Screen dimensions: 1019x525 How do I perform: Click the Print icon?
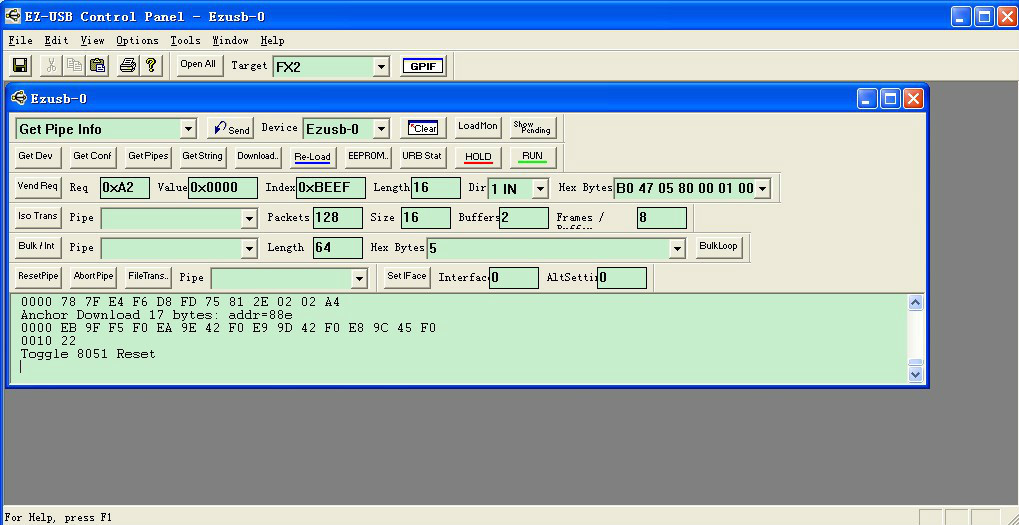pyautogui.click(x=128, y=65)
